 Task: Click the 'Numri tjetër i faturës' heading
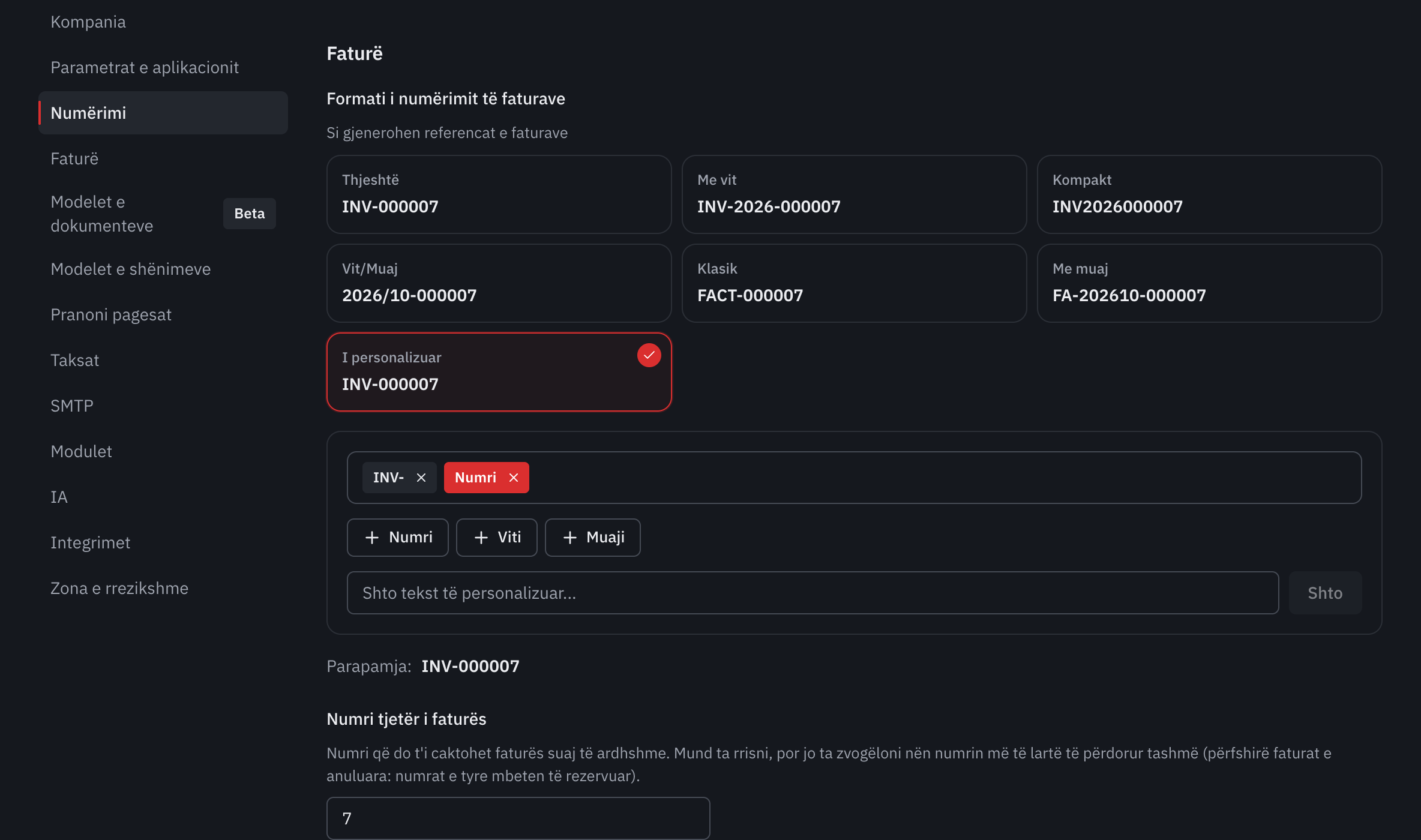point(406,719)
